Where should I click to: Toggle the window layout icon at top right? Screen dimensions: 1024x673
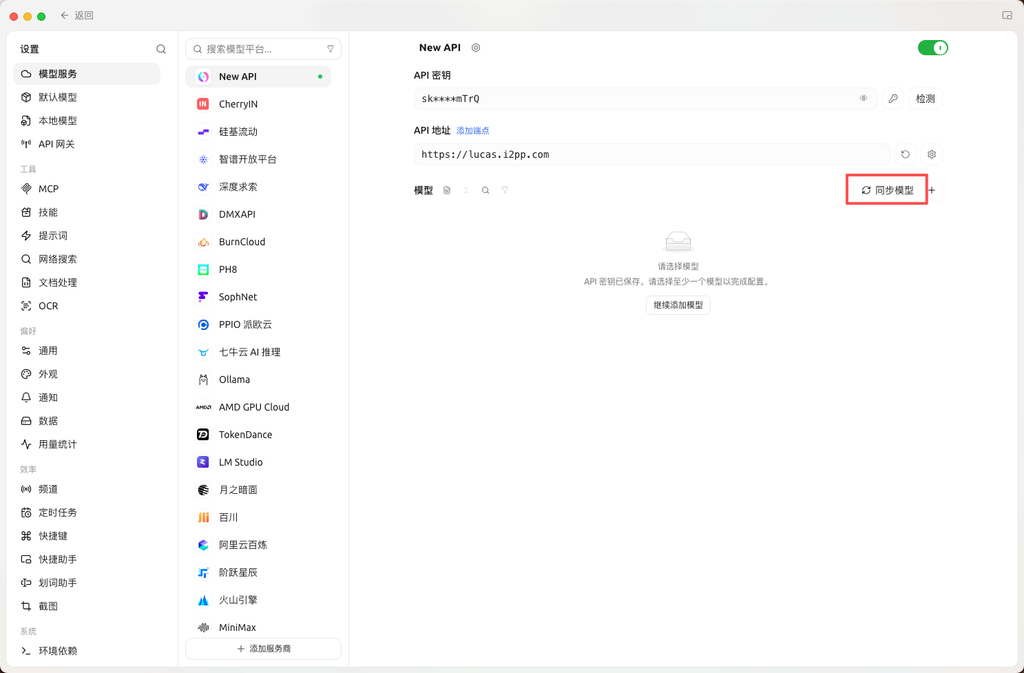[1006, 15]
